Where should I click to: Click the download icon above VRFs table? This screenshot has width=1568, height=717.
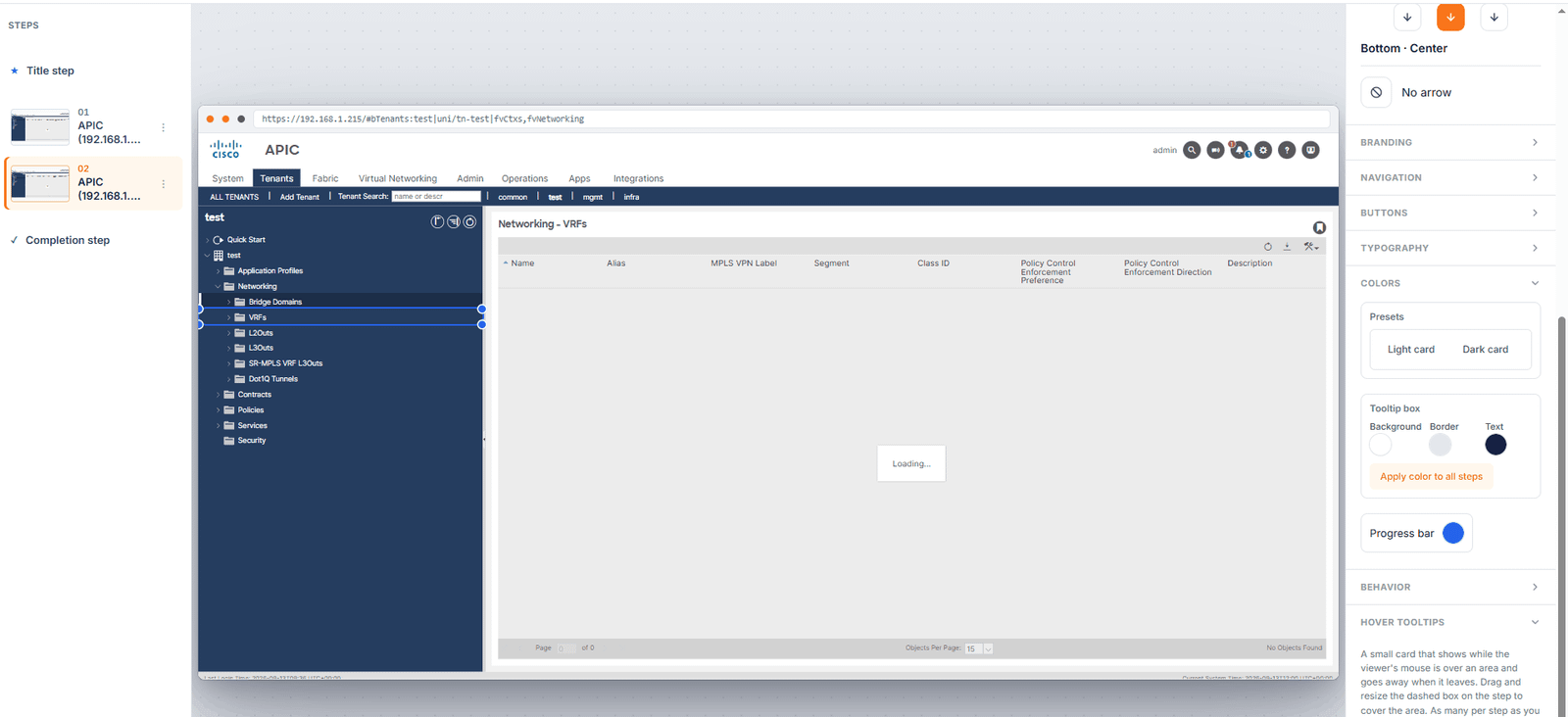coord(1287,247)
